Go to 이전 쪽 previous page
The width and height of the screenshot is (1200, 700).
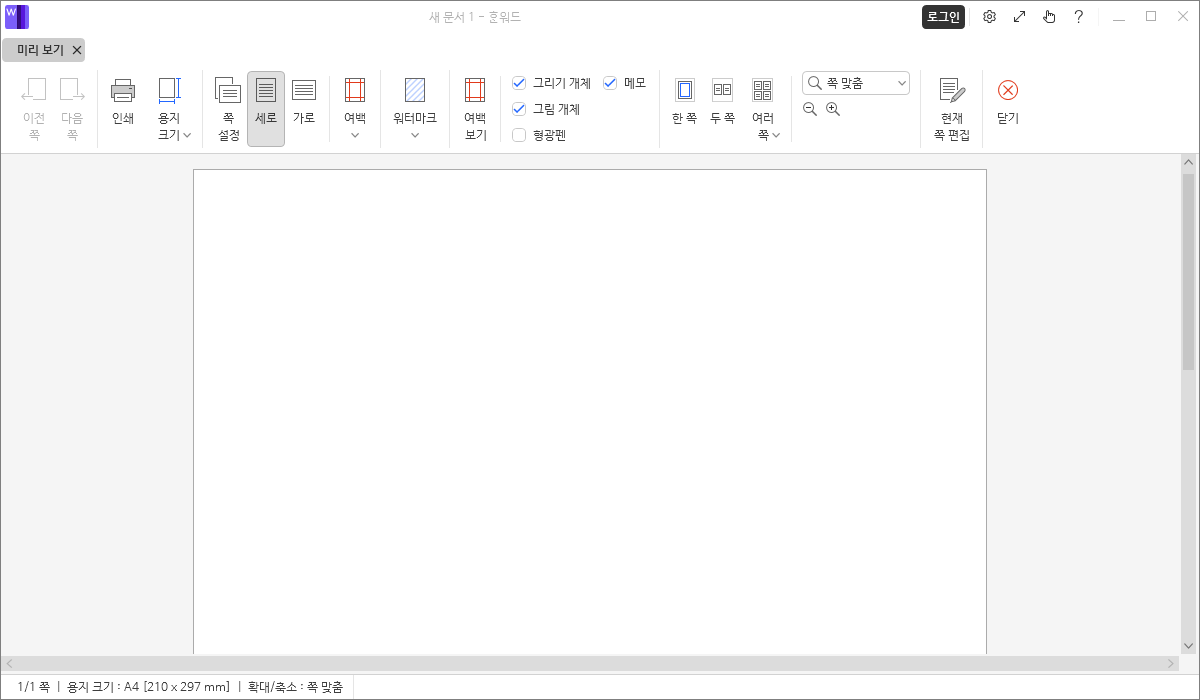pos(34,109)
